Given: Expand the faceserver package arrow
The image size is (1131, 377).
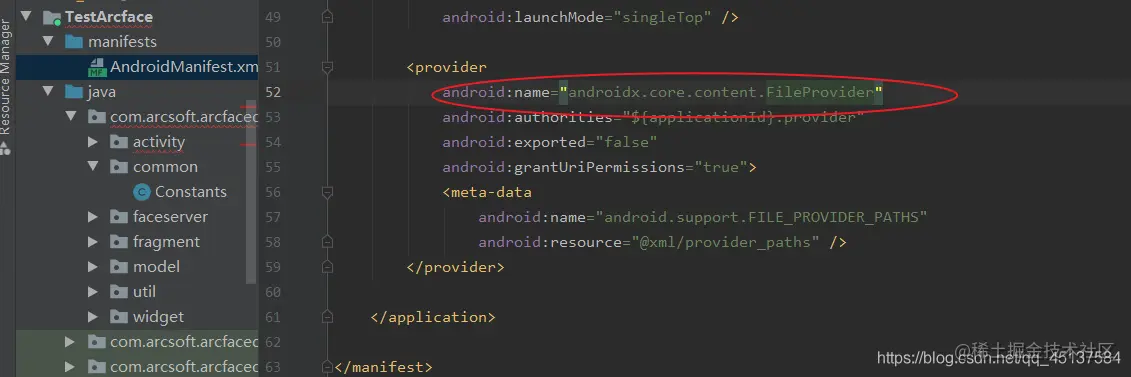Looking at the screenshot, I should tap(93, 217).
